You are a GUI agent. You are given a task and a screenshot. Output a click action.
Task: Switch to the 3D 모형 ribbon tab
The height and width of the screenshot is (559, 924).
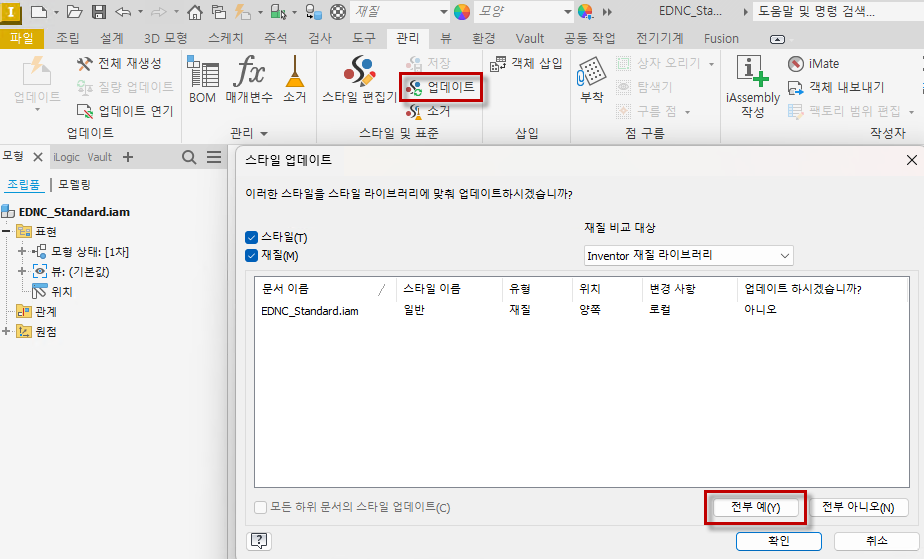(x=165, y=38)
